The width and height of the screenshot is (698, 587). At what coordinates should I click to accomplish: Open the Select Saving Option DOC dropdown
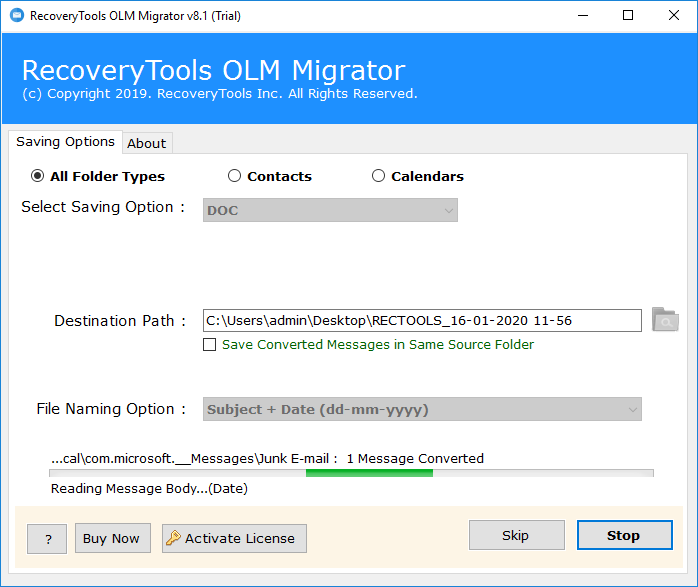[330, 210]
